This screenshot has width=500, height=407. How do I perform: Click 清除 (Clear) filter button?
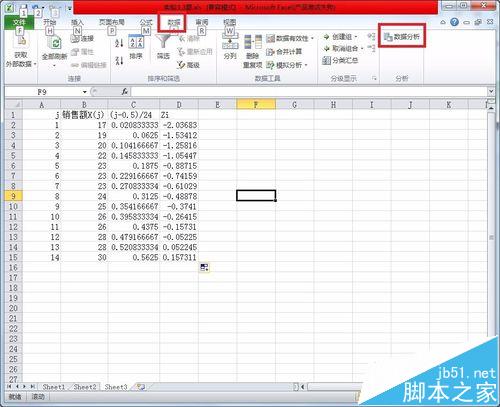(189, 39)
